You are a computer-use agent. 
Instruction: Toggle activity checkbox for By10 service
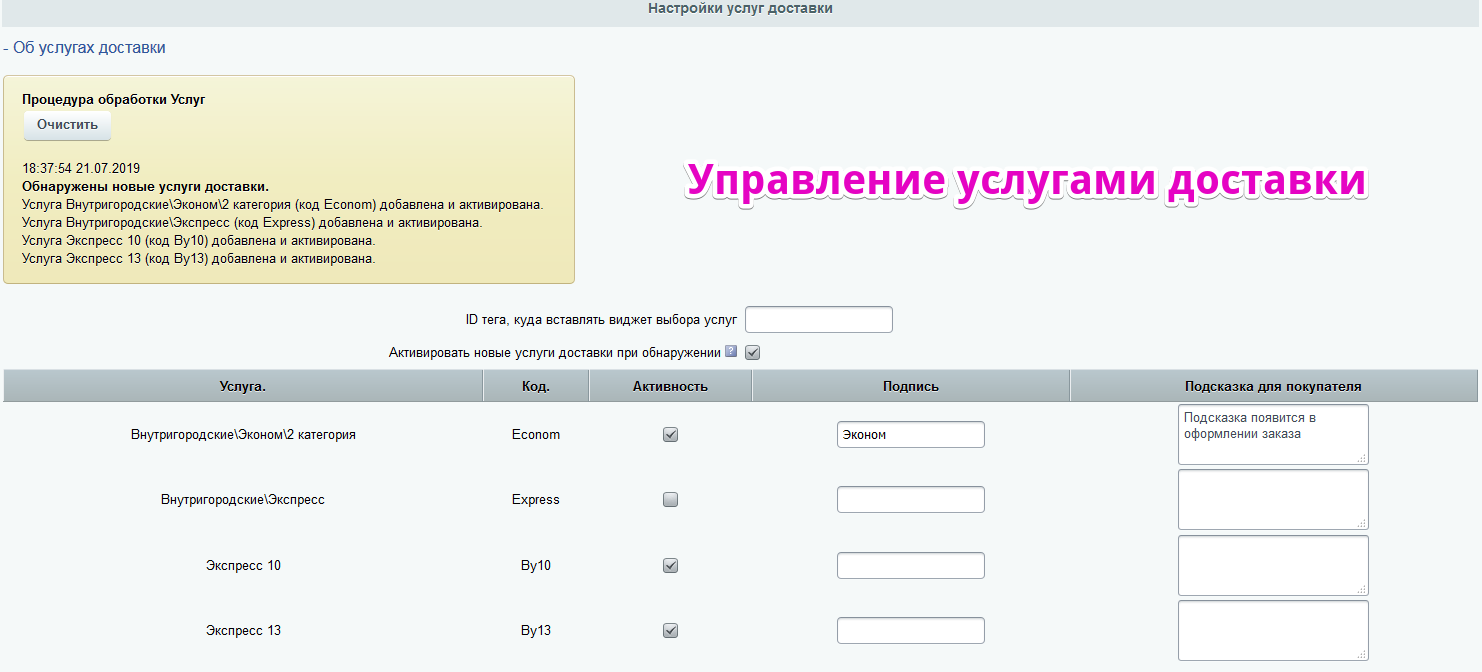click(671, 565)
